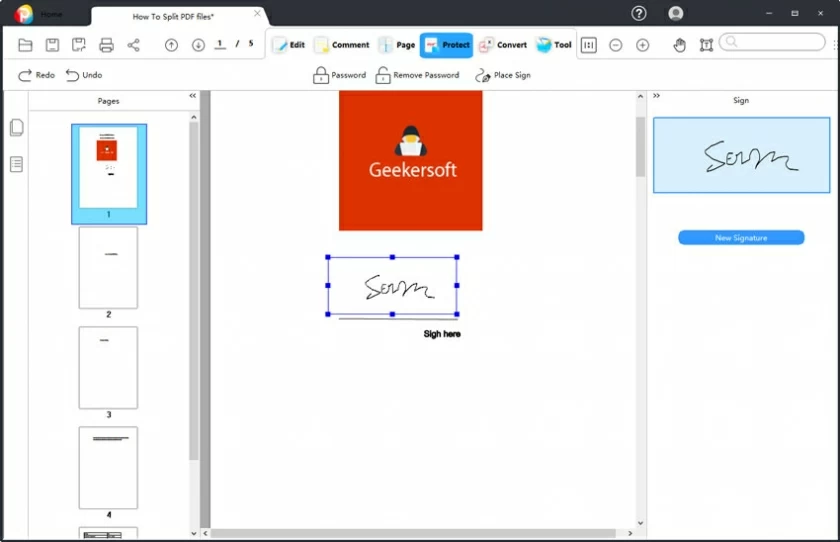Click the fit page width icon
Viewport: 840px width, 542px height.
click(589, 45)
